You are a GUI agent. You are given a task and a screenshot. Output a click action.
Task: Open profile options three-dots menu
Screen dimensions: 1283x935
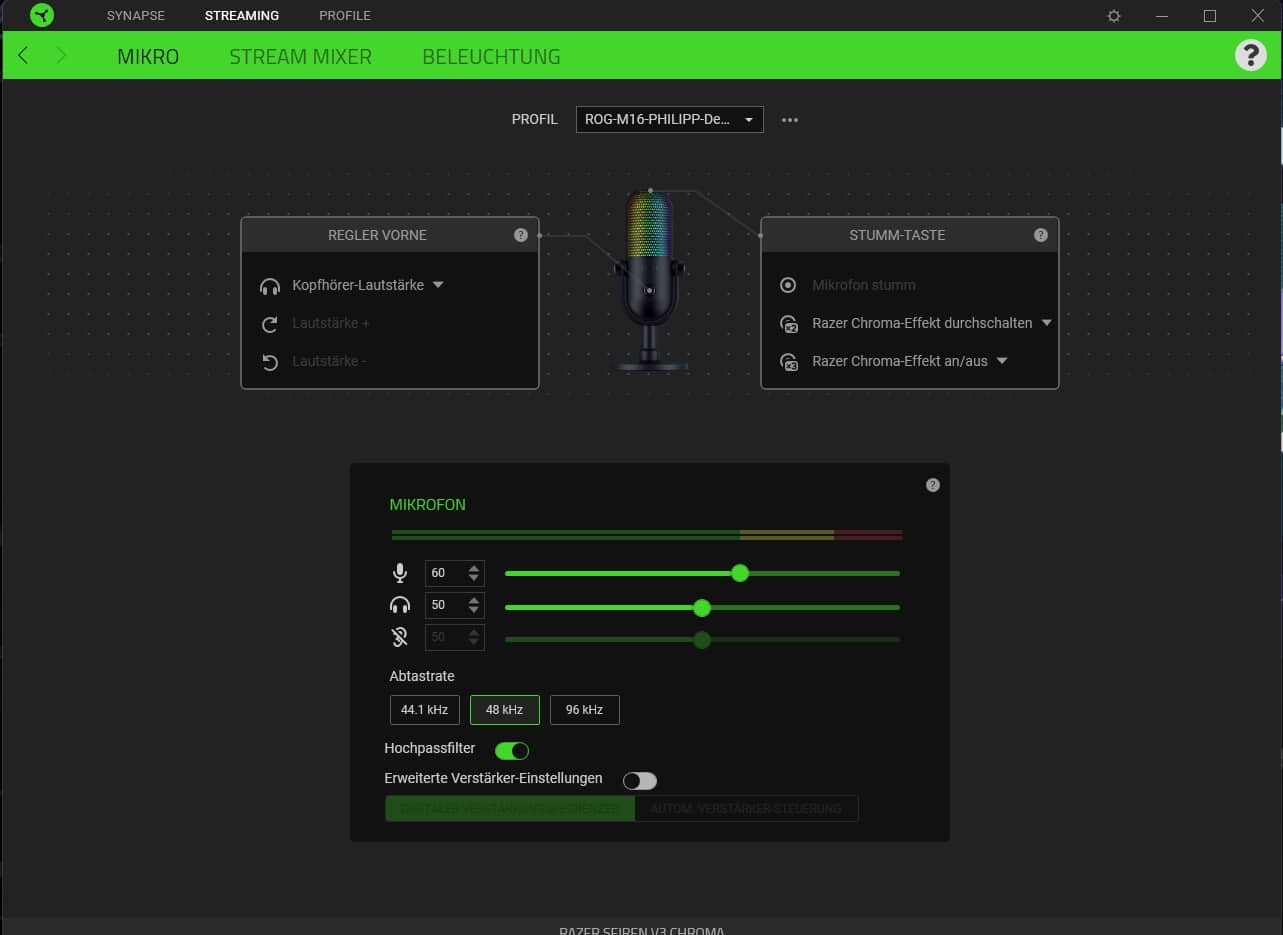(x=790, y=120)
